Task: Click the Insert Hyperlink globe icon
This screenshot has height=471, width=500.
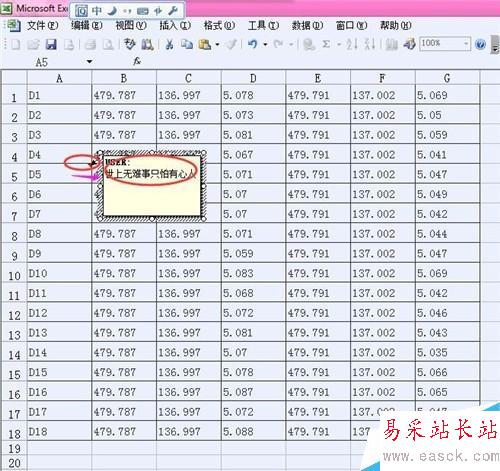Action: click(309, 44)
